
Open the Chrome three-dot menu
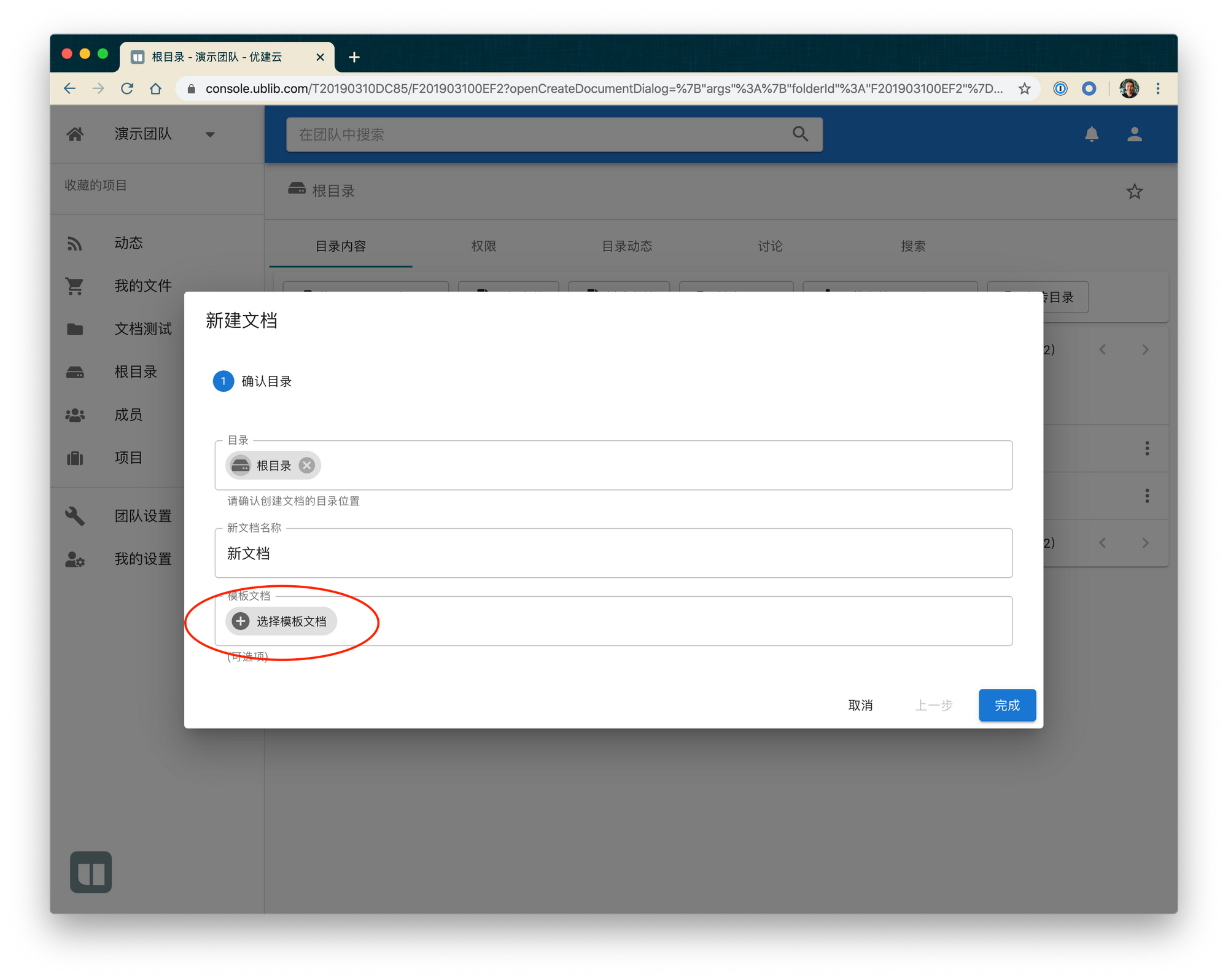tap(1158, 88)
